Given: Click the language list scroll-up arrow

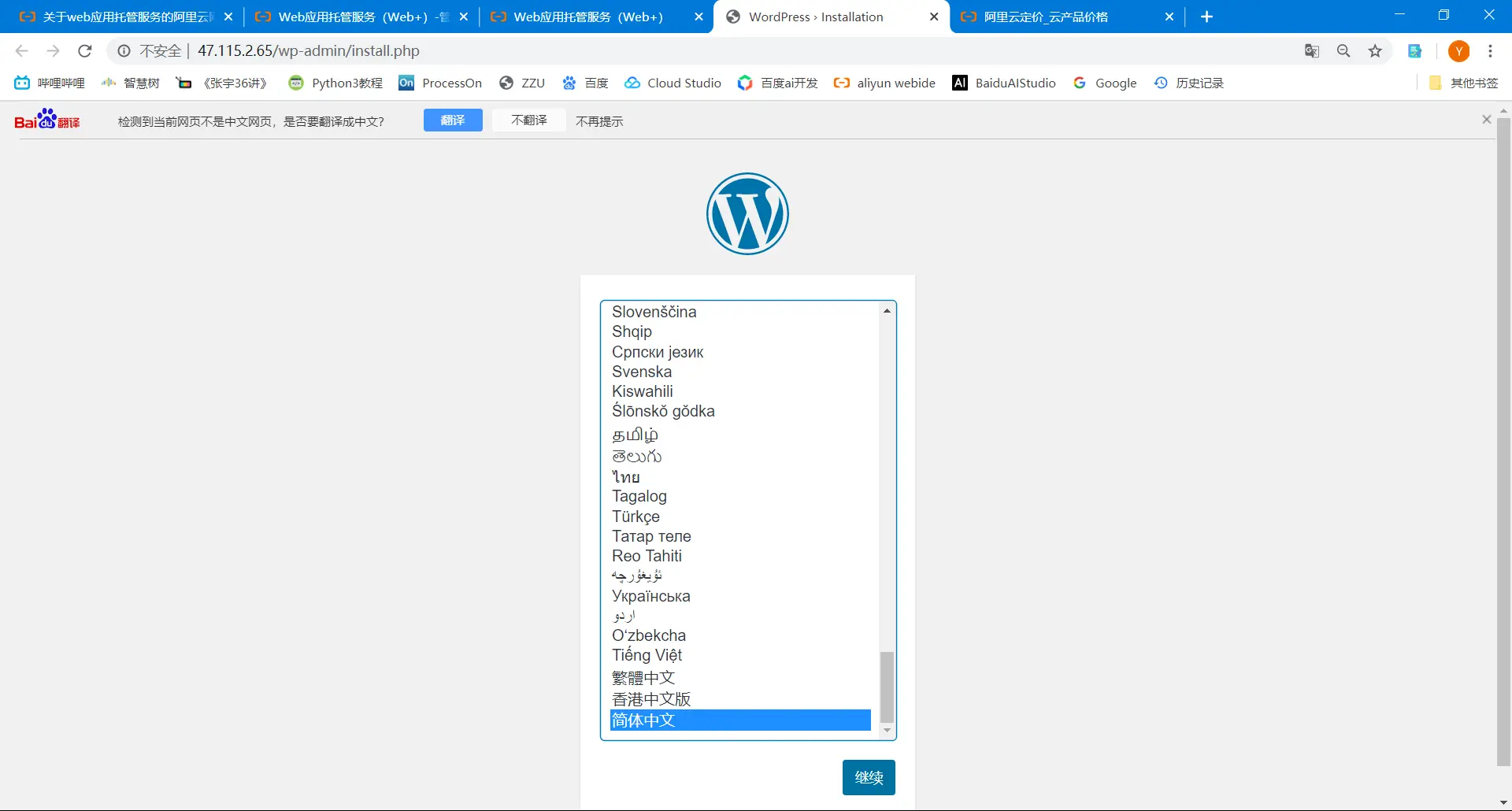Looking at the screenshot, I should tap(887, 311).
